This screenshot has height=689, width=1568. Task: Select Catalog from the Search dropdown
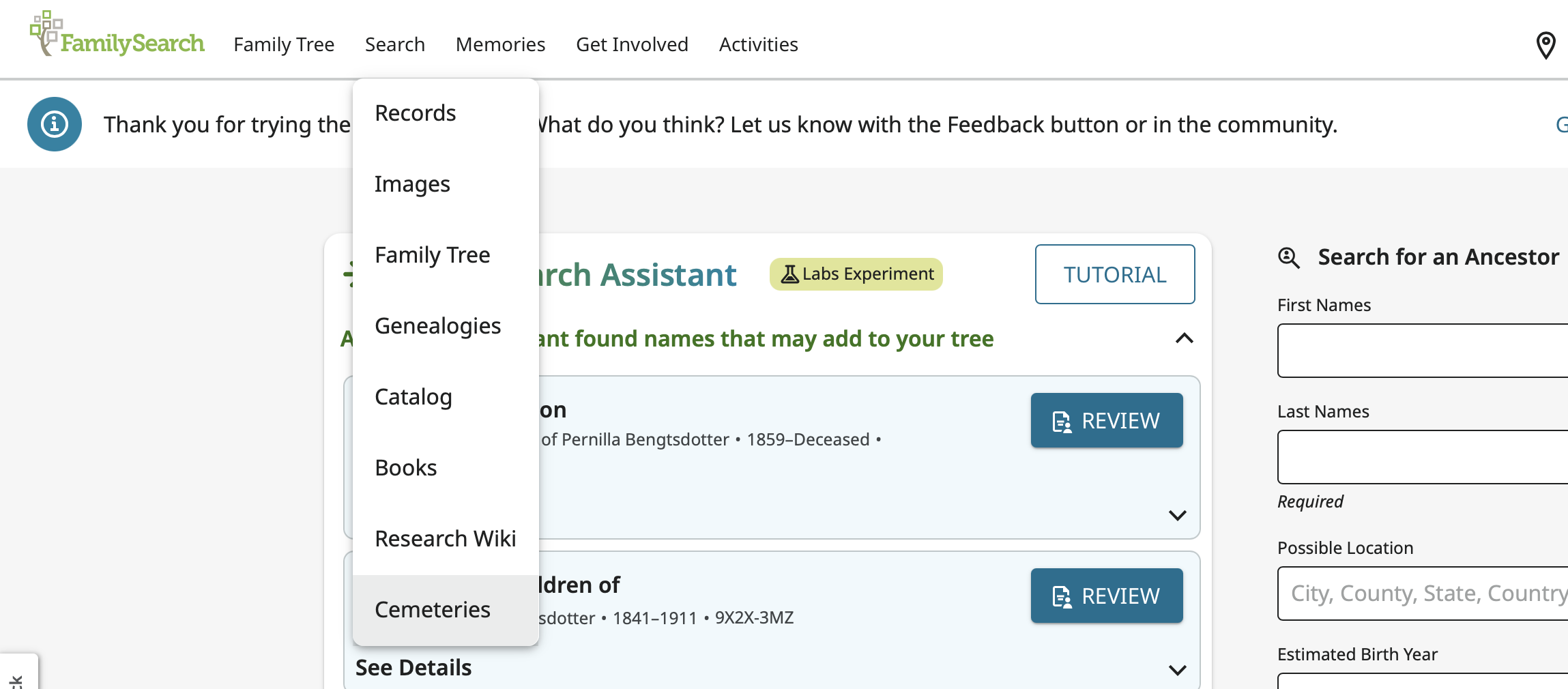coord(446,397)
